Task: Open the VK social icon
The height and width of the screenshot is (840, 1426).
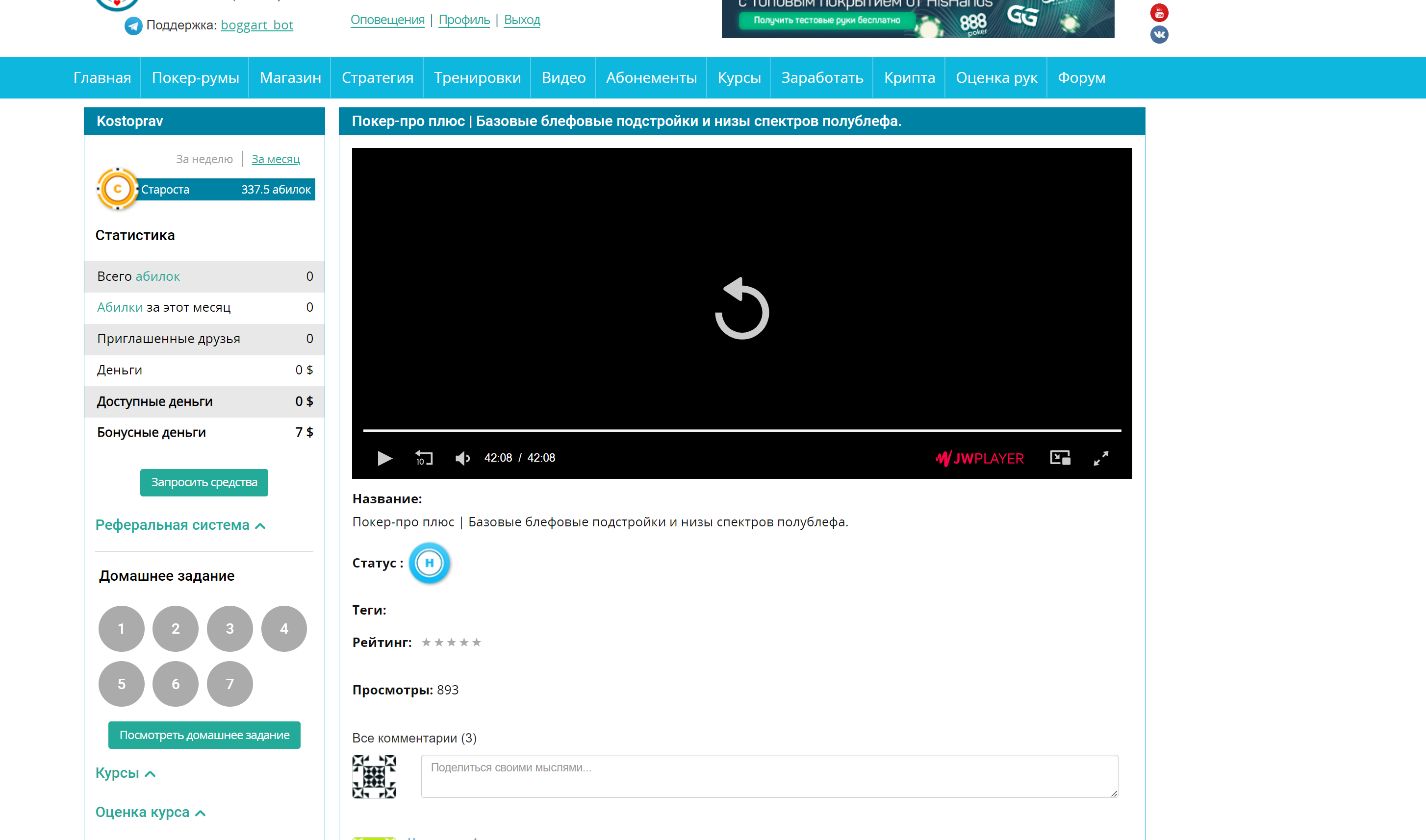Action: [x=1159, y=34]
